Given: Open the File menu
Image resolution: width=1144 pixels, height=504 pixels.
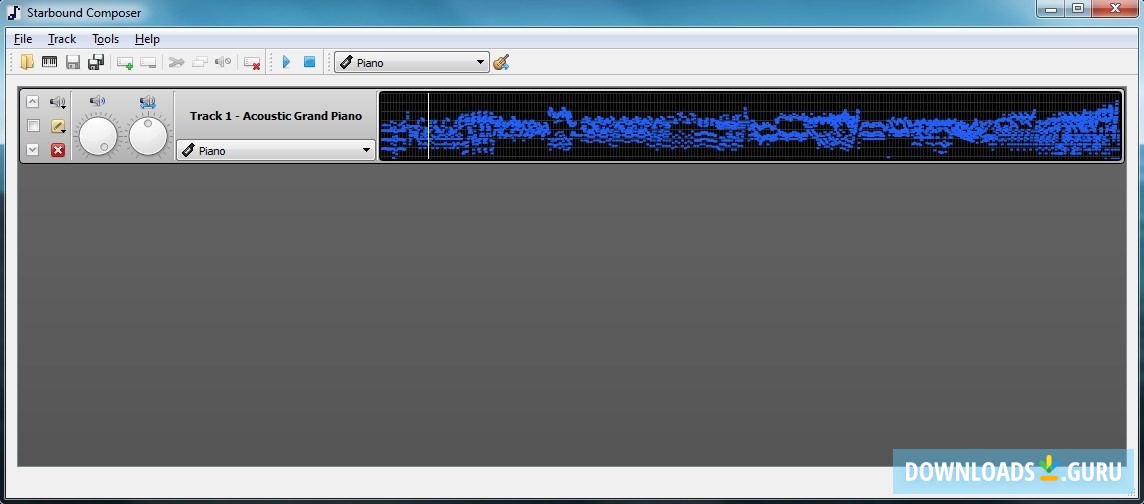Looking at the screenshot, I should click(23, 39).
